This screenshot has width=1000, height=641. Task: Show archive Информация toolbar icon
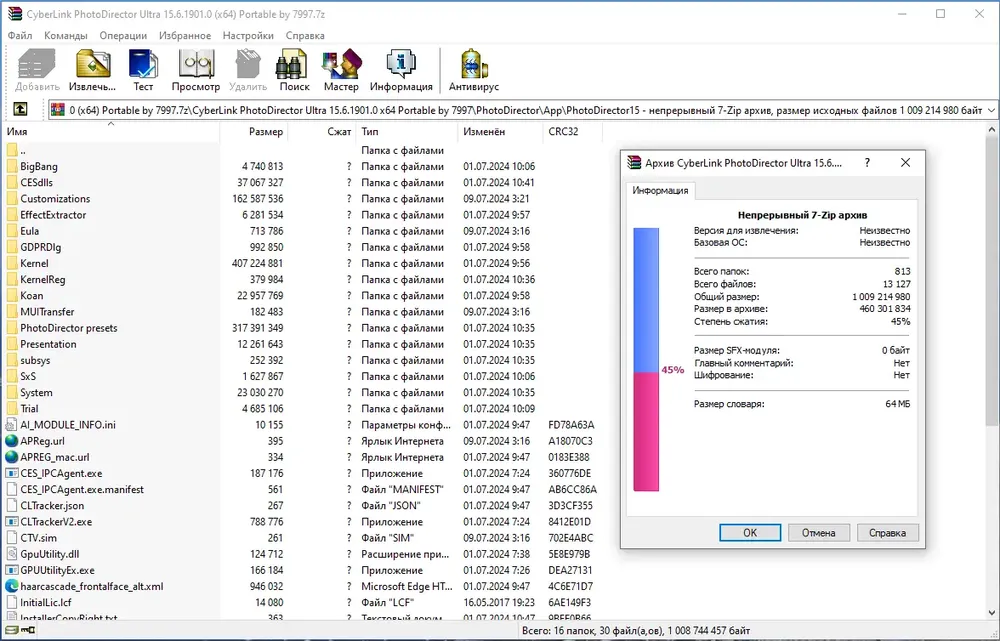401,68
